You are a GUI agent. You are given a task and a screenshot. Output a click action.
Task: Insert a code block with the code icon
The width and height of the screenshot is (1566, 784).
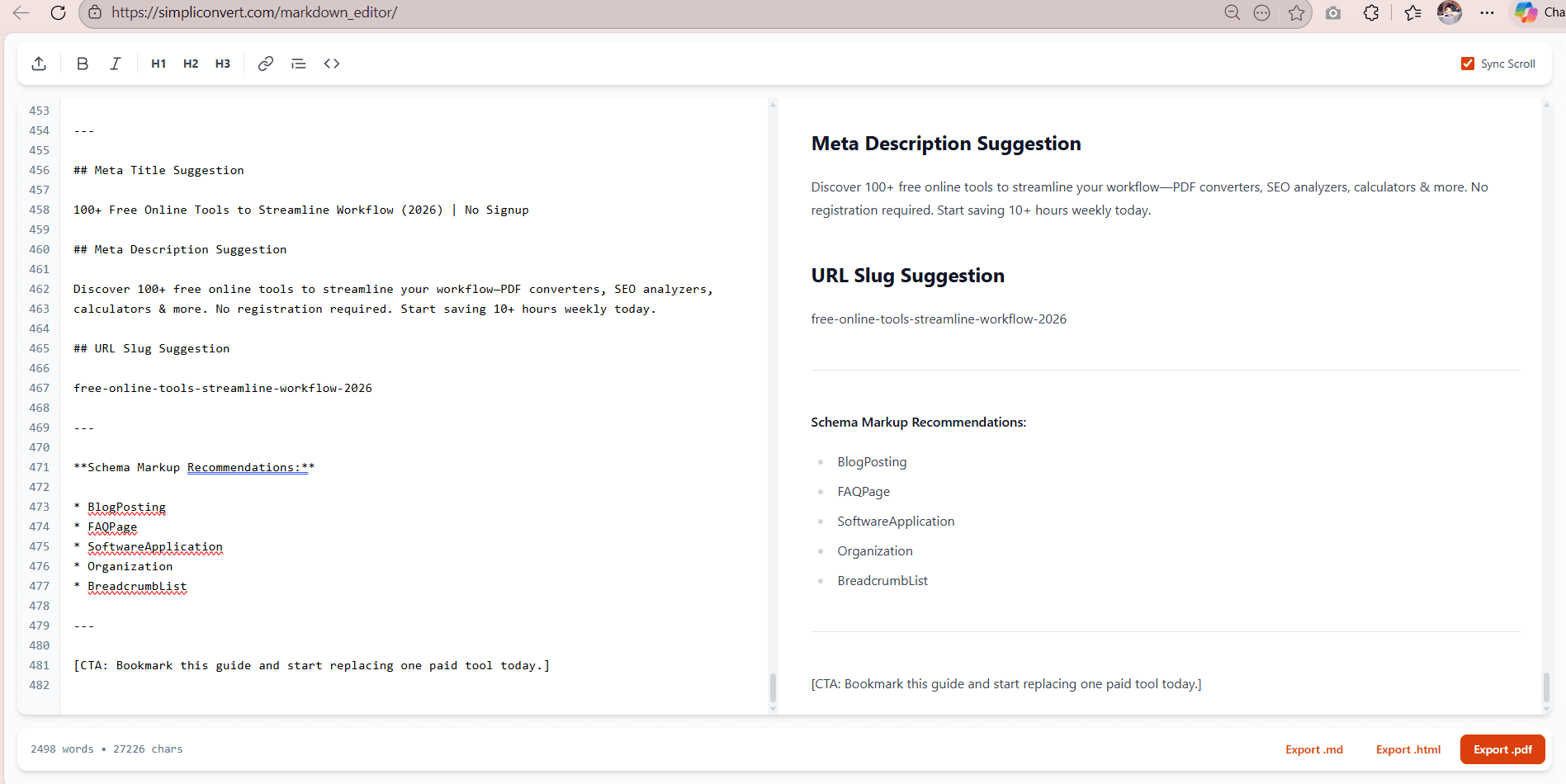point(331,63)
